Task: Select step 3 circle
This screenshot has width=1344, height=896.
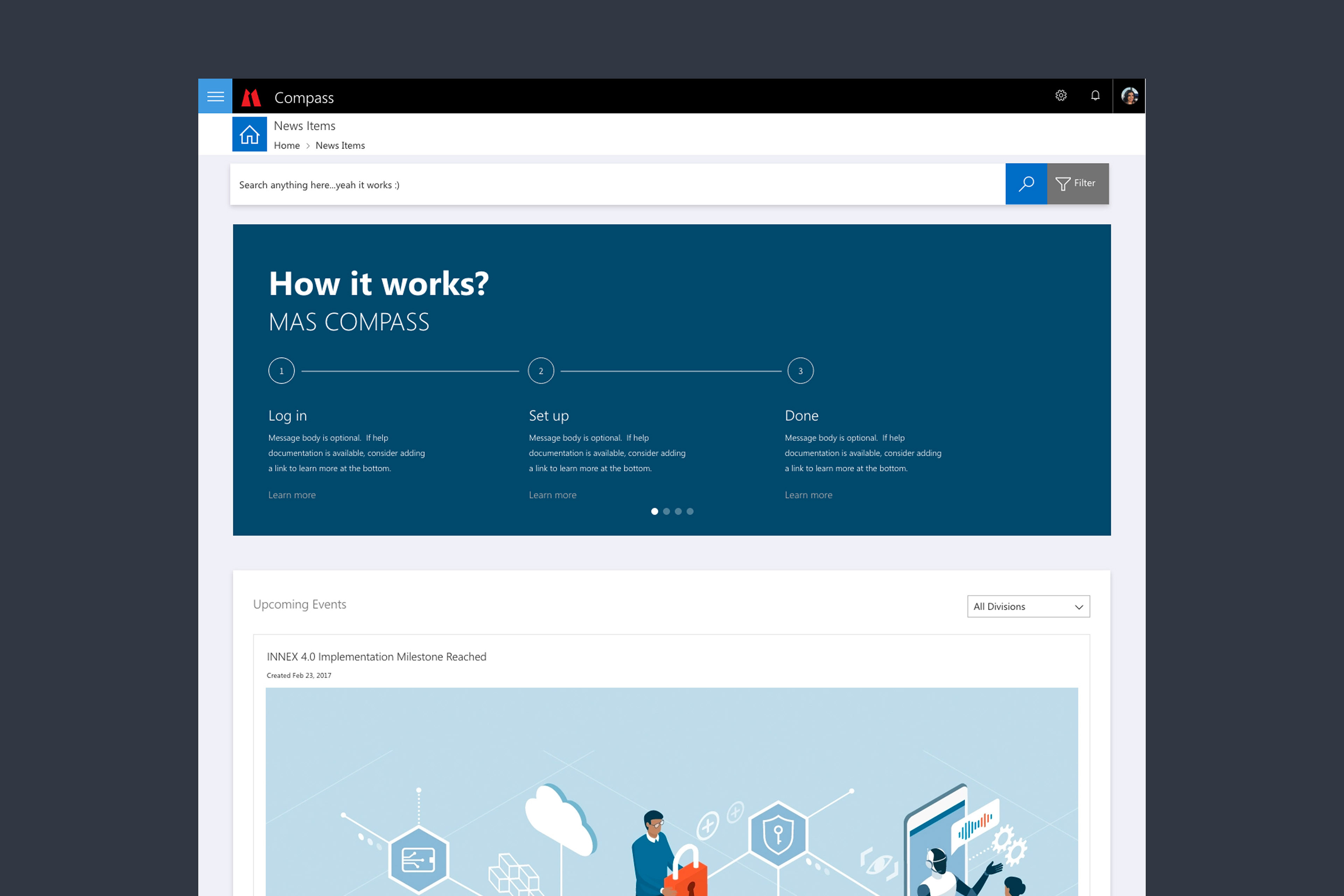Action: (x=800, y=371)
